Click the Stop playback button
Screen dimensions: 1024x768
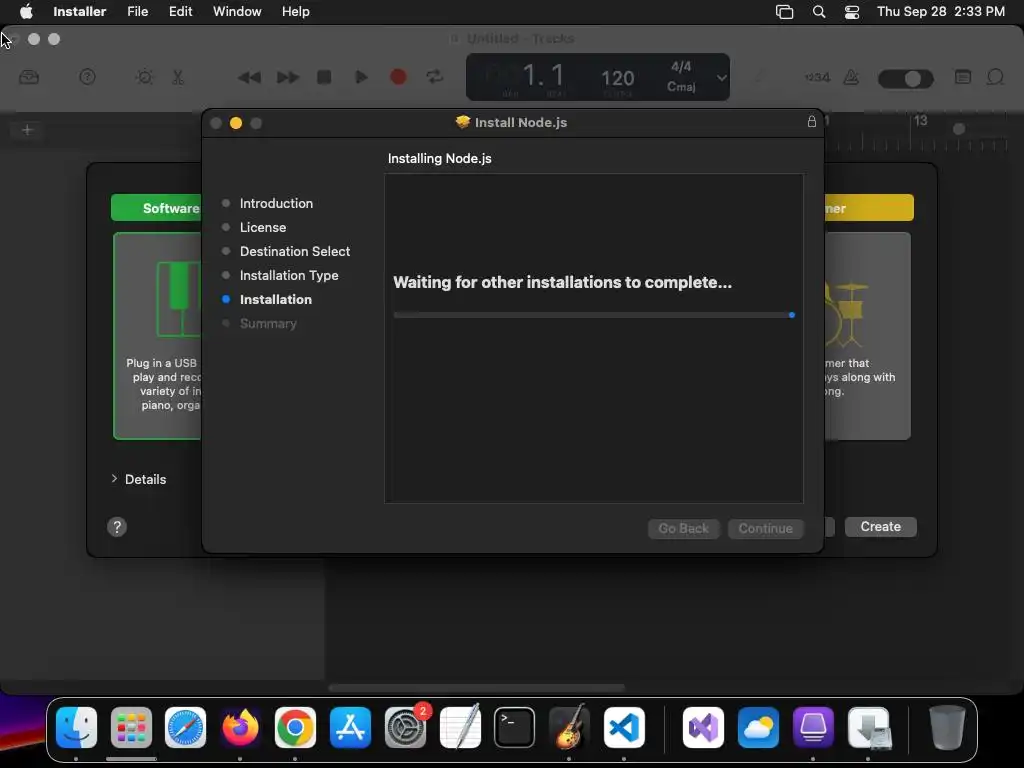tap(324, 77)
